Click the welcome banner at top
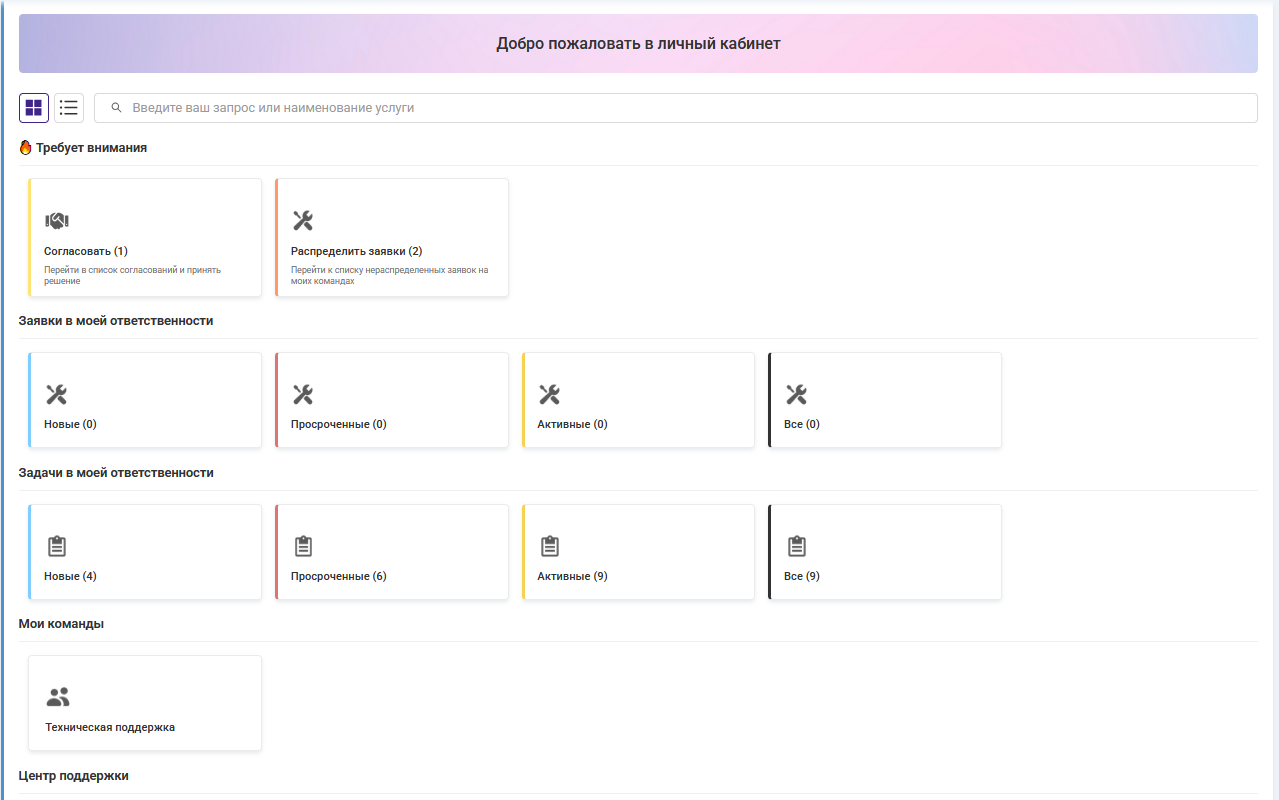The image size is (1279, 800). (x=638, y=44)
